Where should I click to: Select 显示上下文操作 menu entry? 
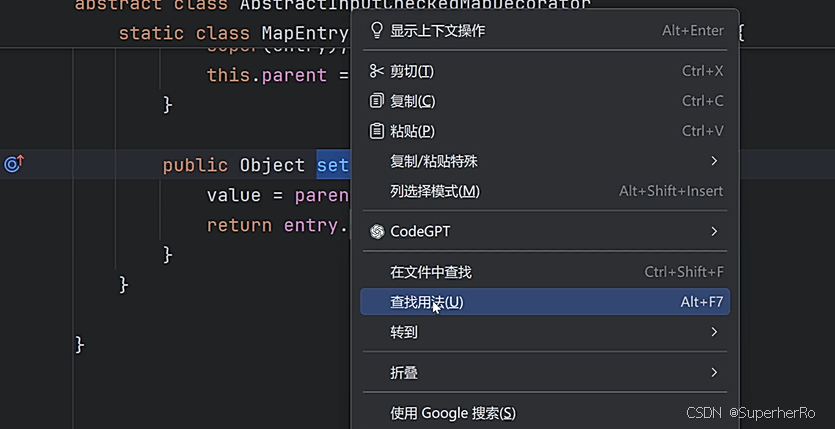click(545, 30)
